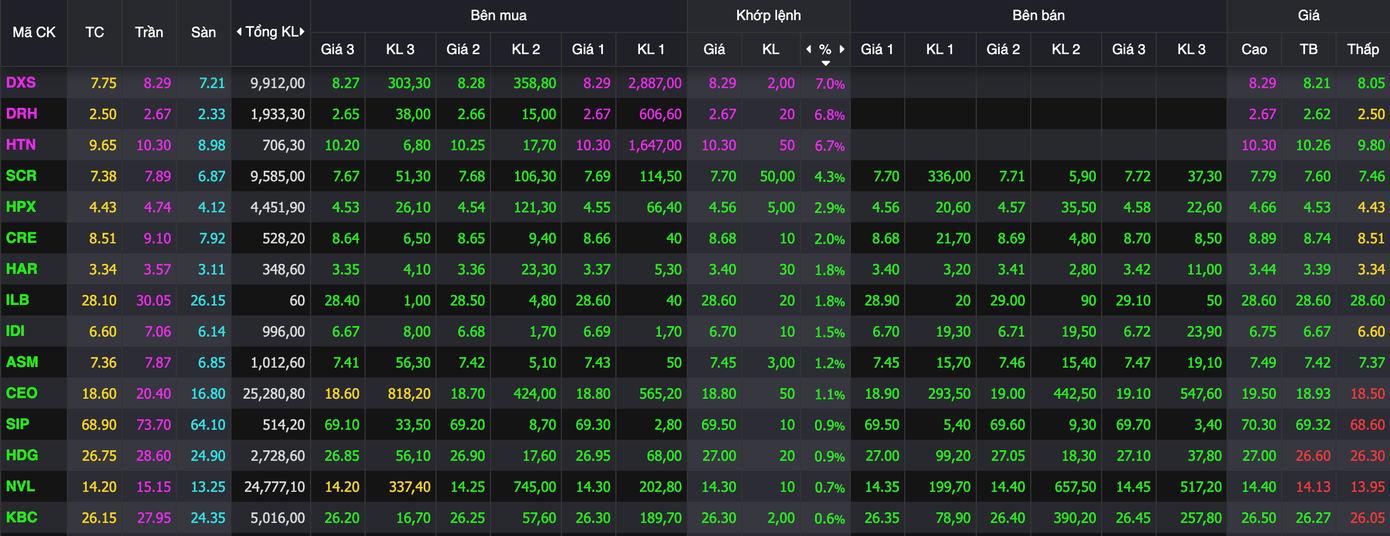
Task: Click left arrow next to % header
Action: tap(808, 49)
